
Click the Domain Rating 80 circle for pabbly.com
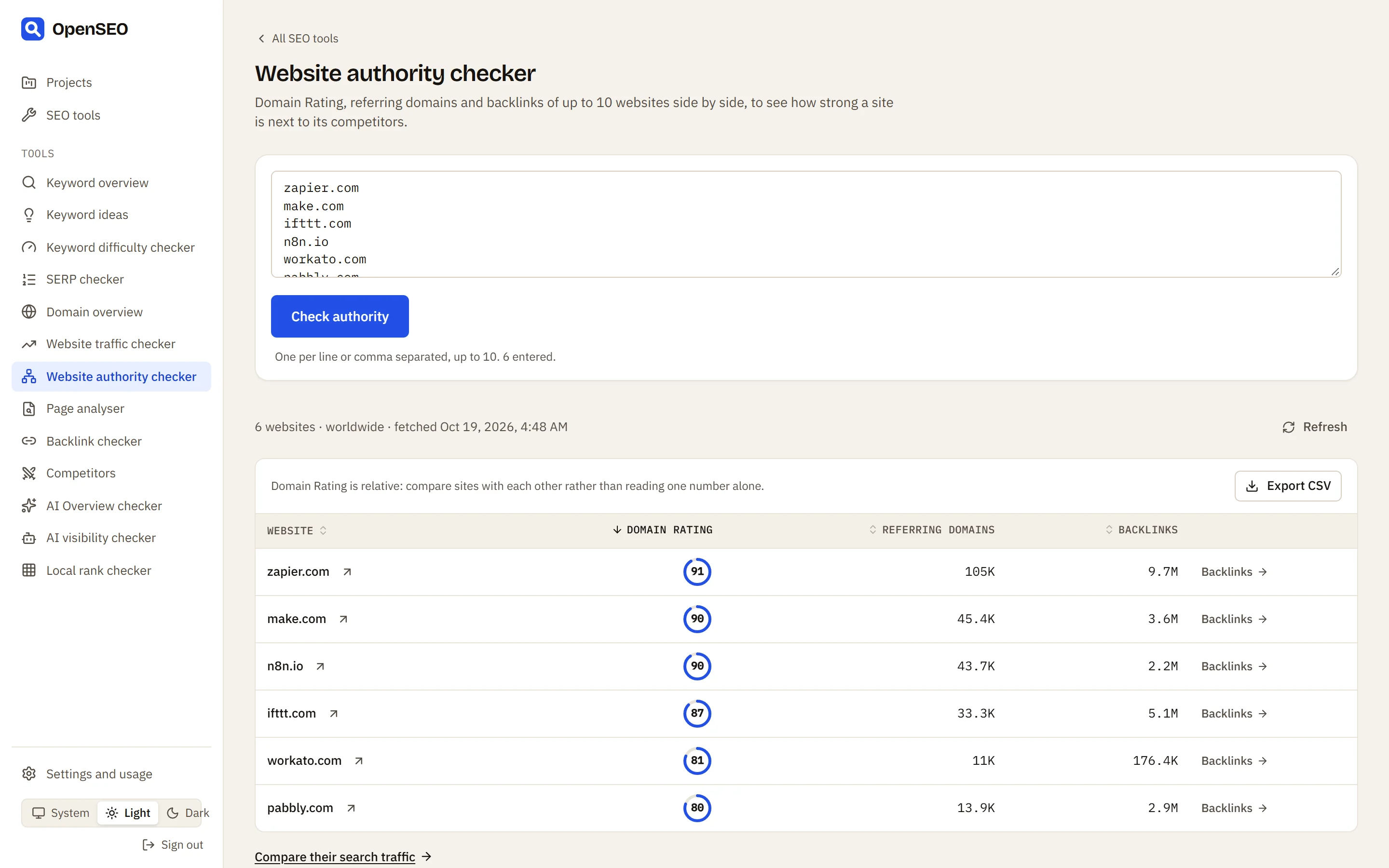697,808
